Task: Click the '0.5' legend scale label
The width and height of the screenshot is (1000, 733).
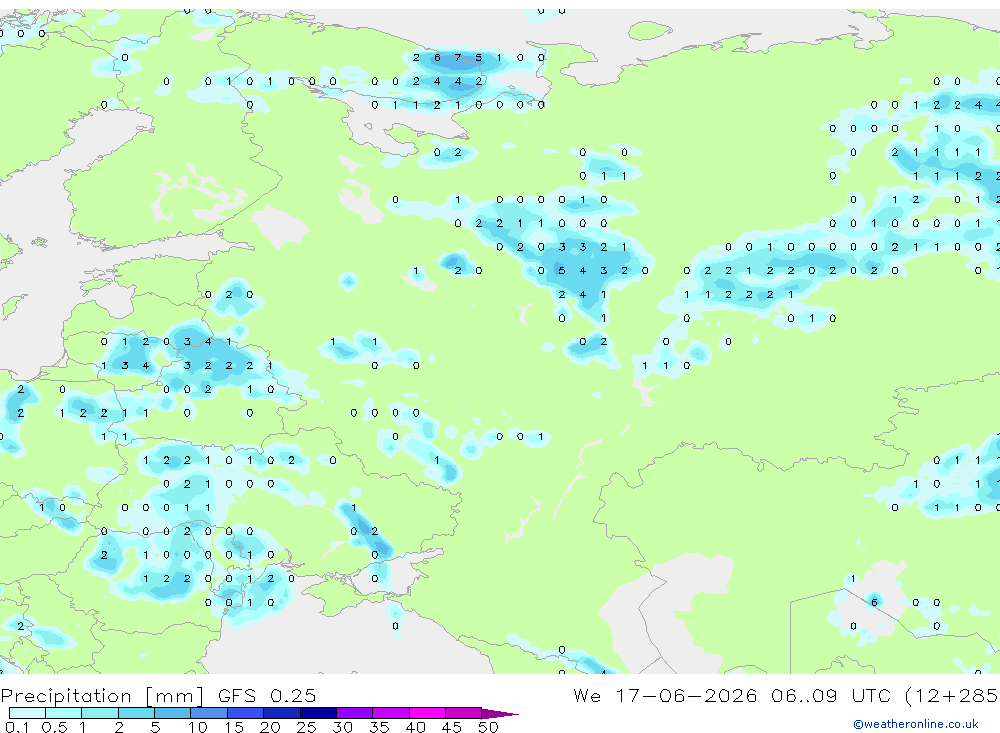Action: click(54, 727)
